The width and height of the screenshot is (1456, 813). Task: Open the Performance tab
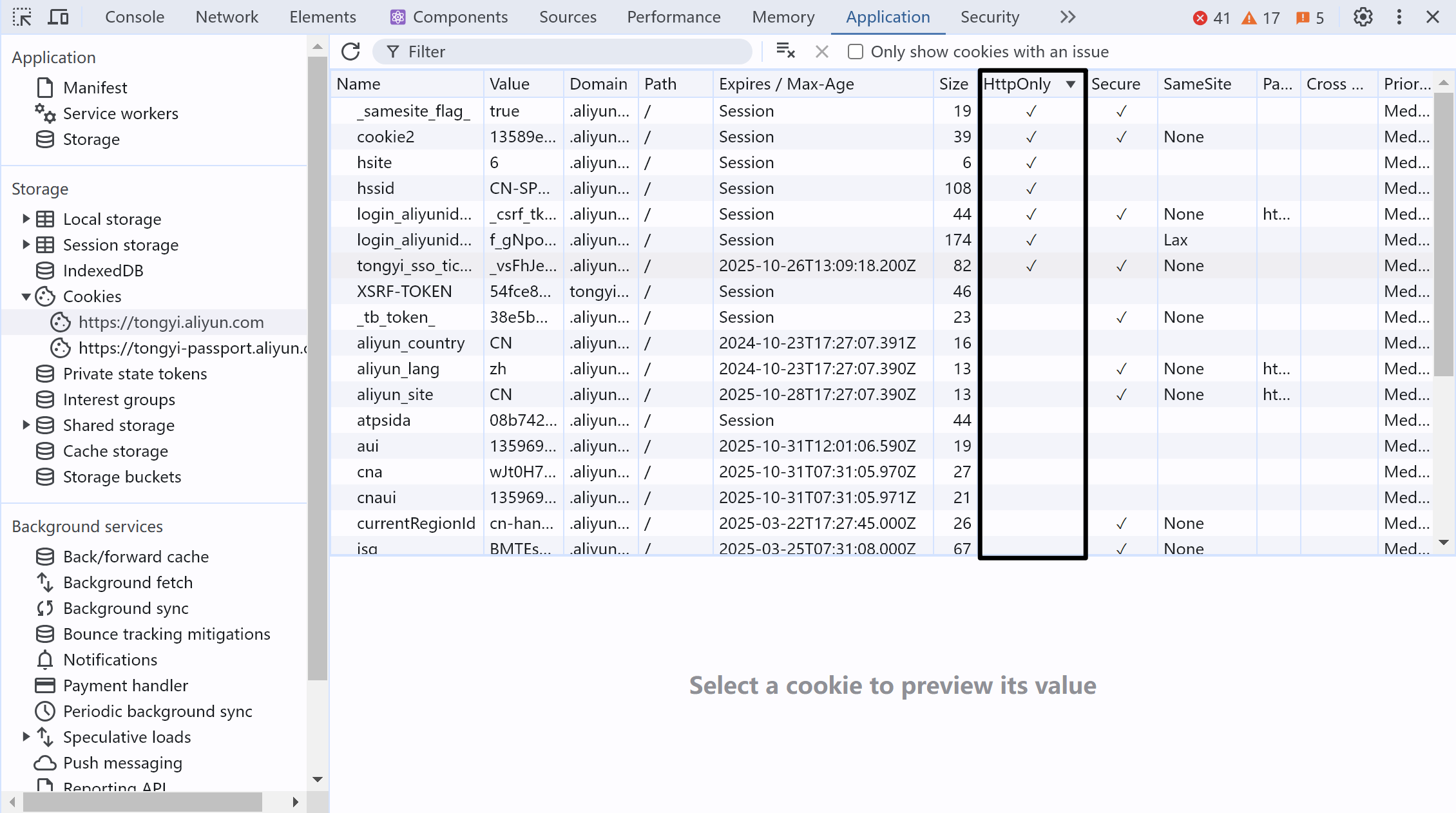click(673, 17)
